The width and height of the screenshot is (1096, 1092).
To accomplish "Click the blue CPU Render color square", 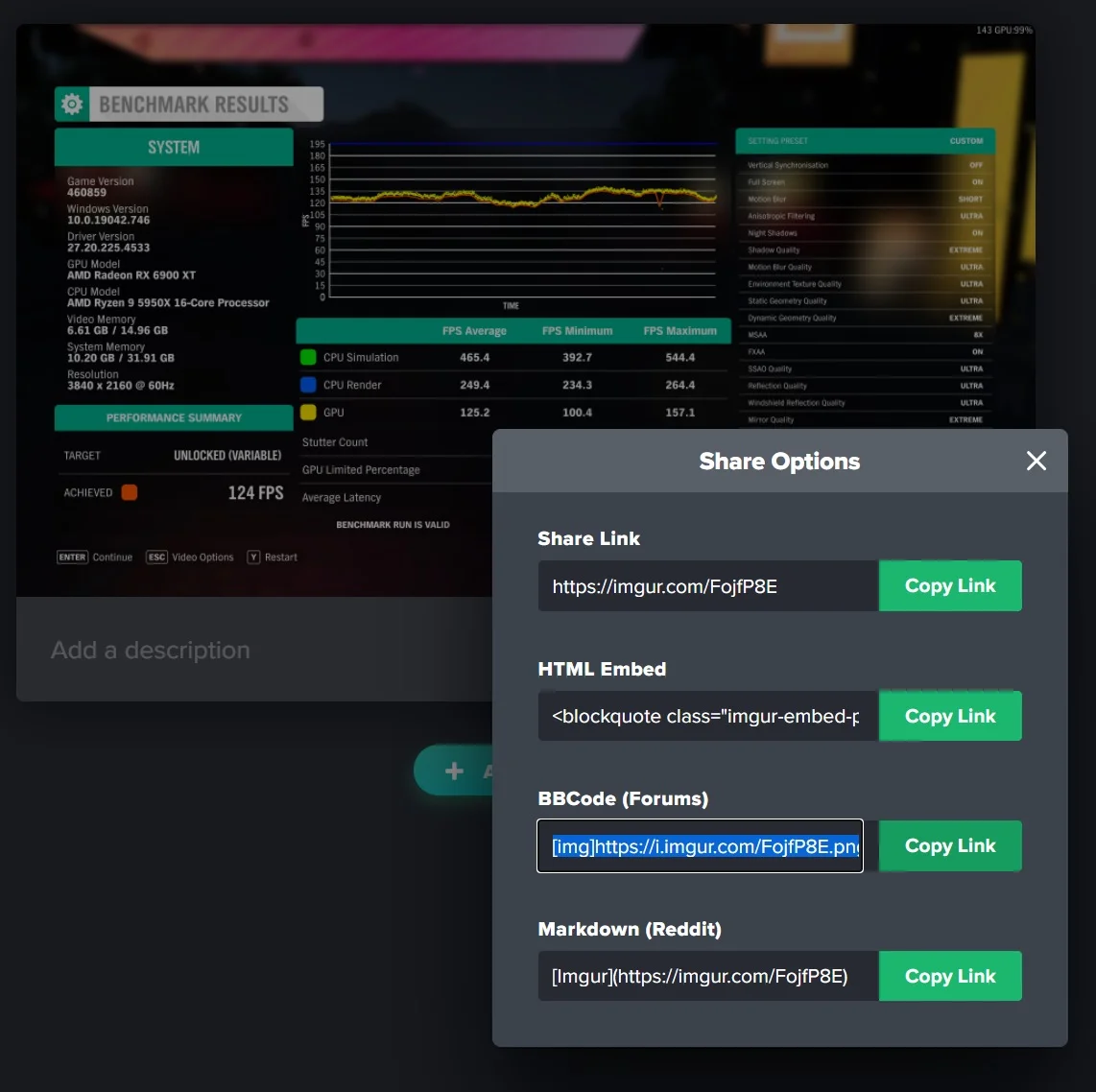I will (308, 384).
